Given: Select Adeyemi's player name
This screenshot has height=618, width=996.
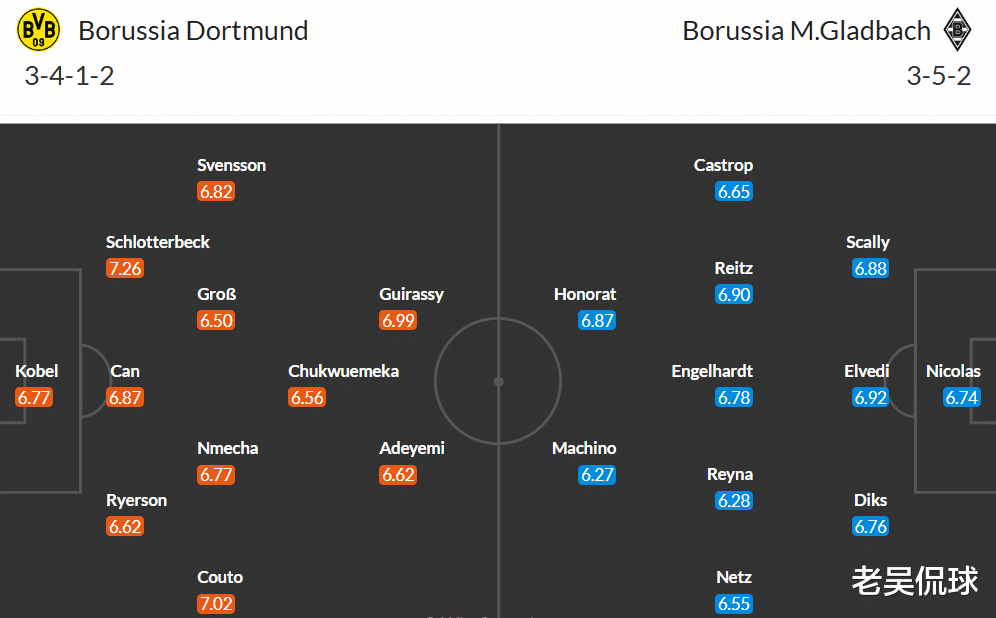Looking at the screenshot, I should pos(412,448).
